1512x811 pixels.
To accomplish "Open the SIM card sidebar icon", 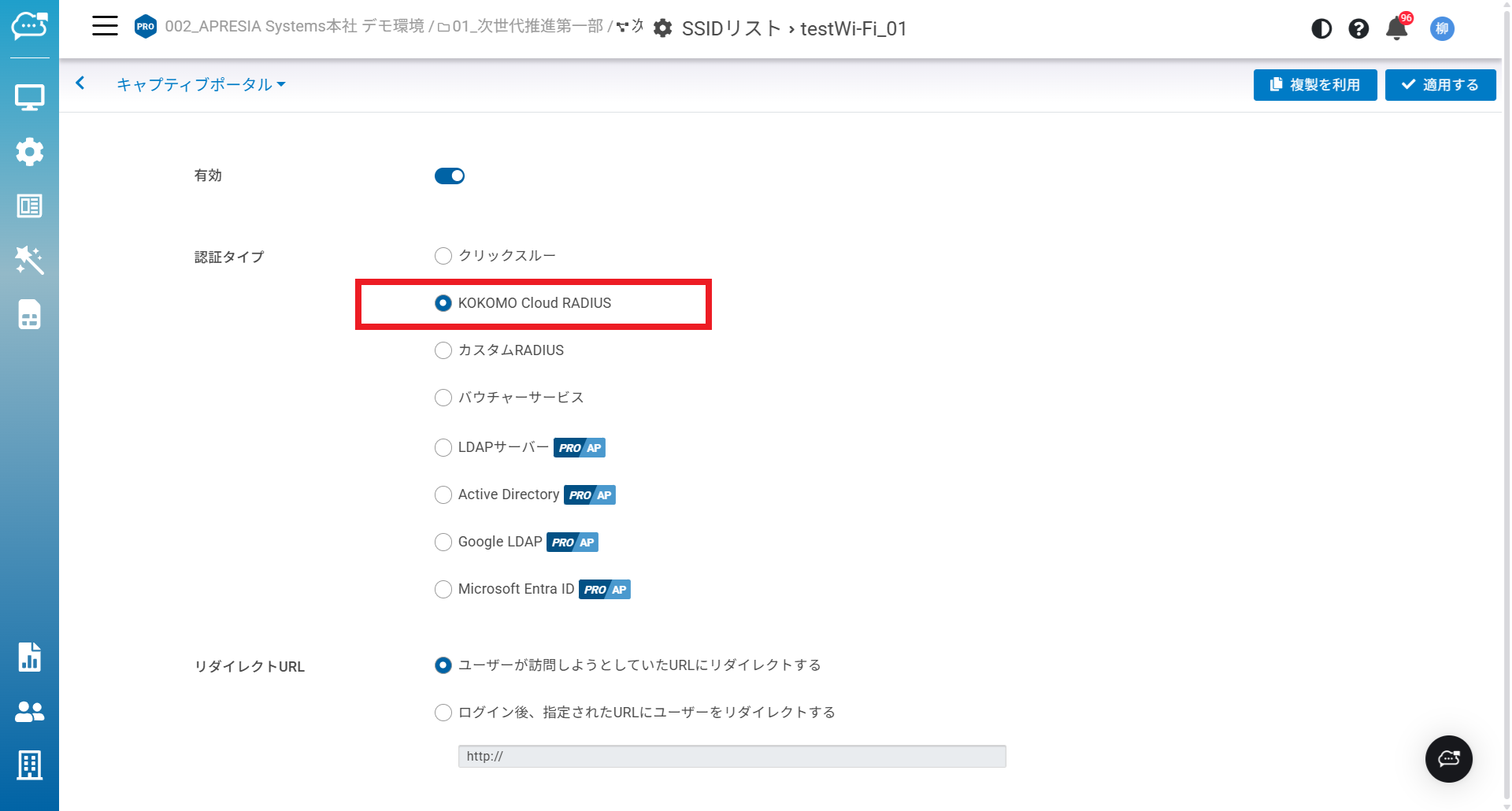I will click(29, 315).
